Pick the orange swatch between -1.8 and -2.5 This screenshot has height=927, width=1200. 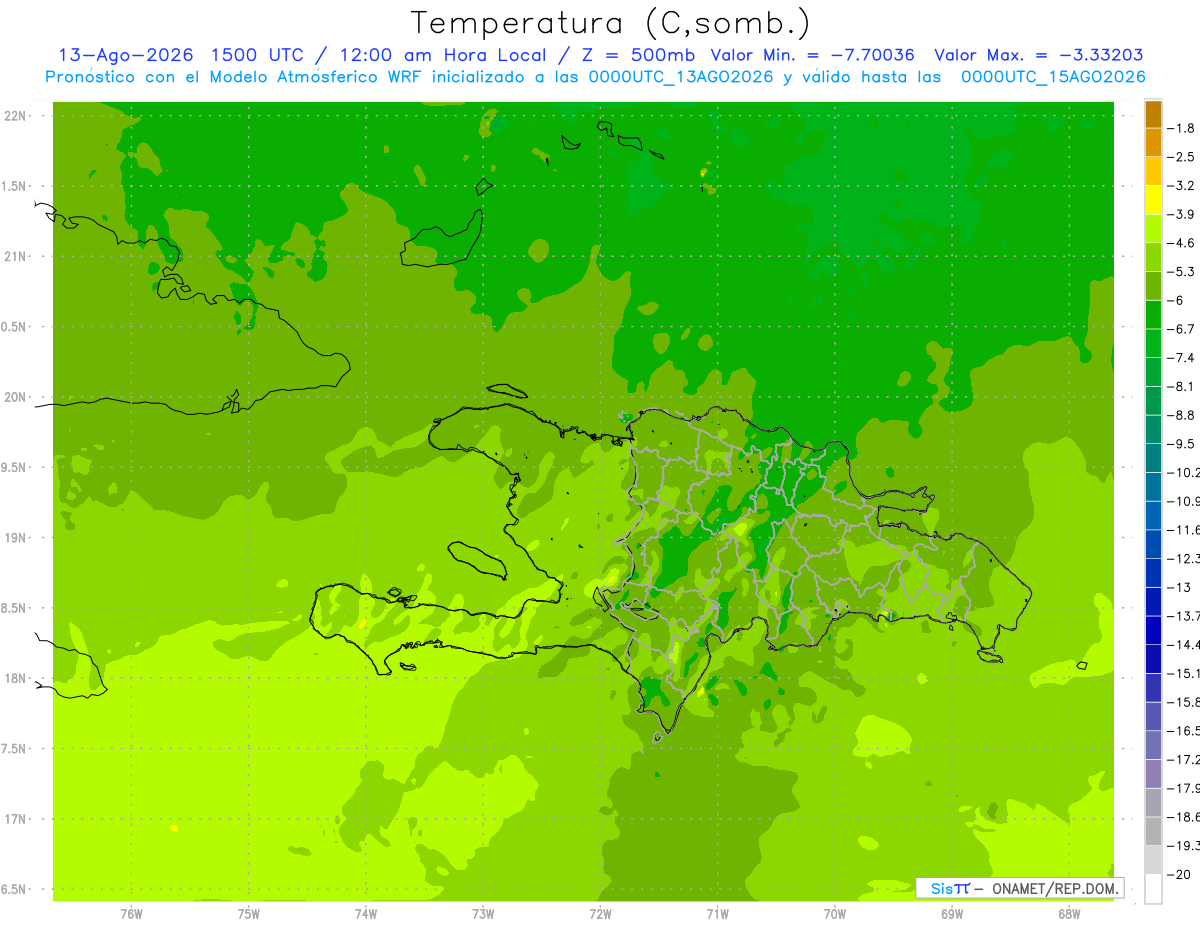(x=1153, y=143)
